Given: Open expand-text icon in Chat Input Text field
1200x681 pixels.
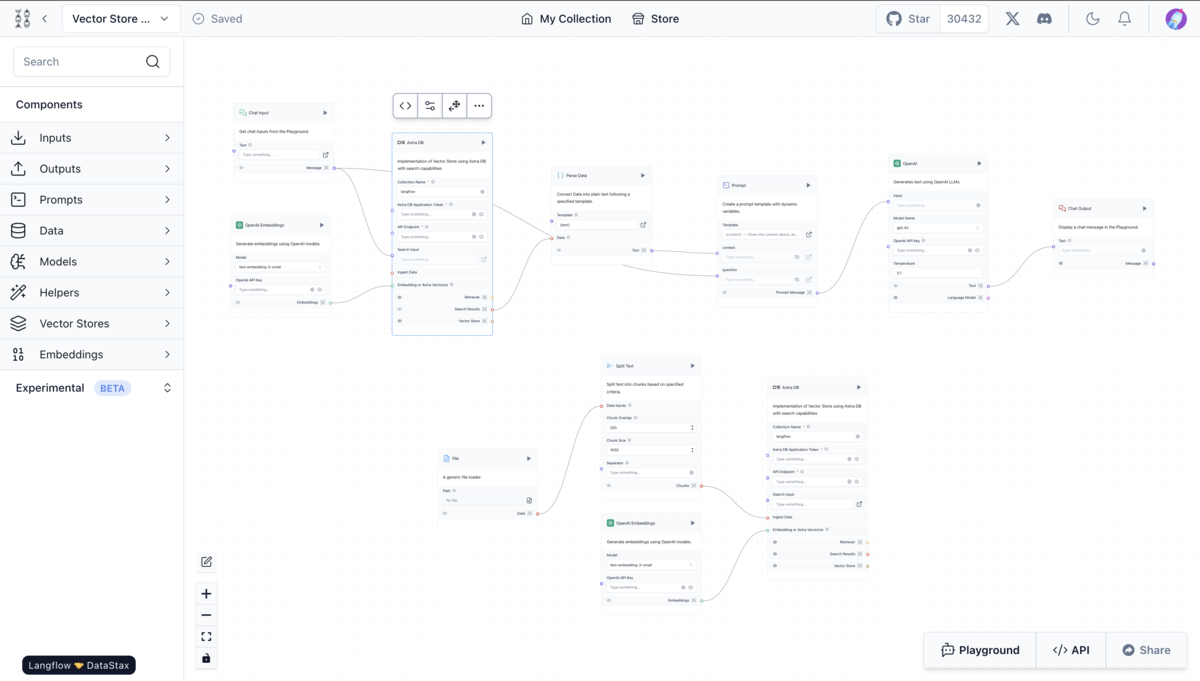Looking at the screenshot, I should (x=325, y=155).
